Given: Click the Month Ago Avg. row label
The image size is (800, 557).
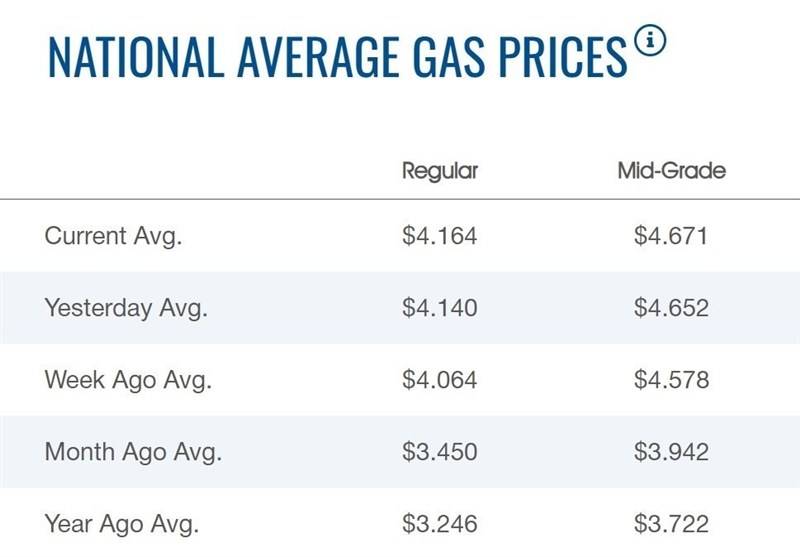Looking at the screenshot, I should 133,451.
